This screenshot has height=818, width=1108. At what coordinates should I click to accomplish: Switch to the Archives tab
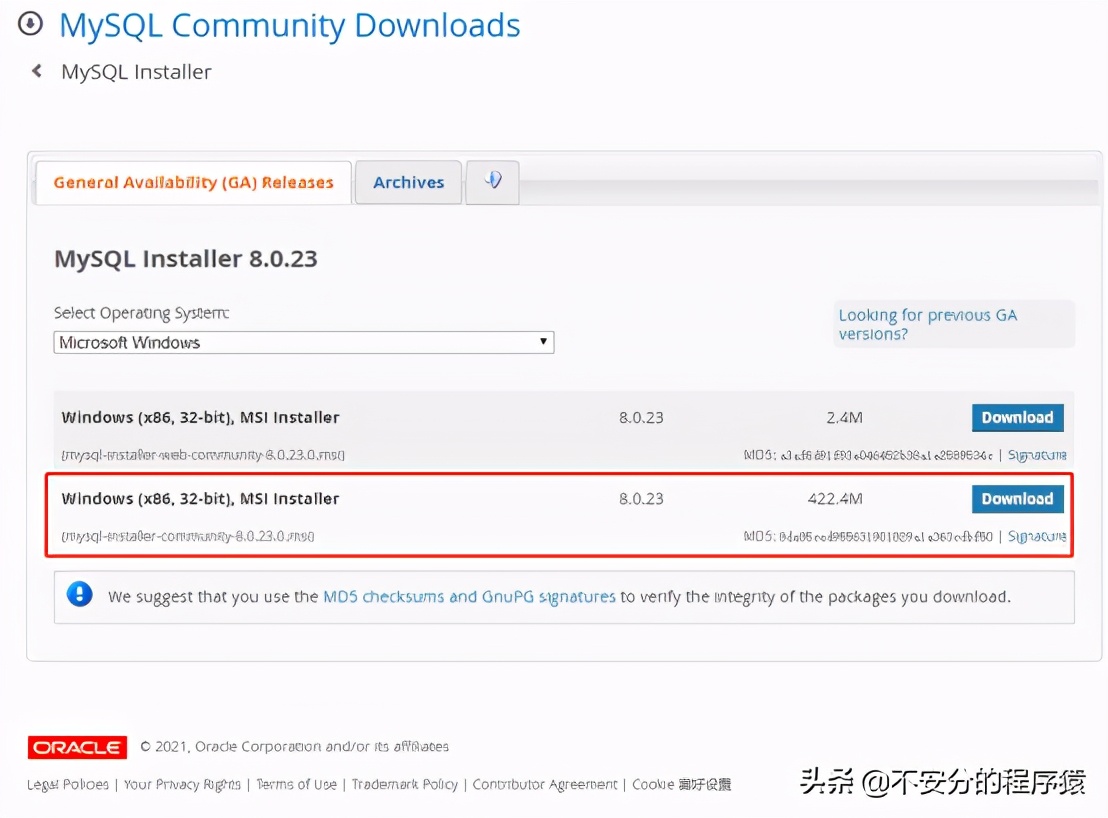click(x=408, y=183)
